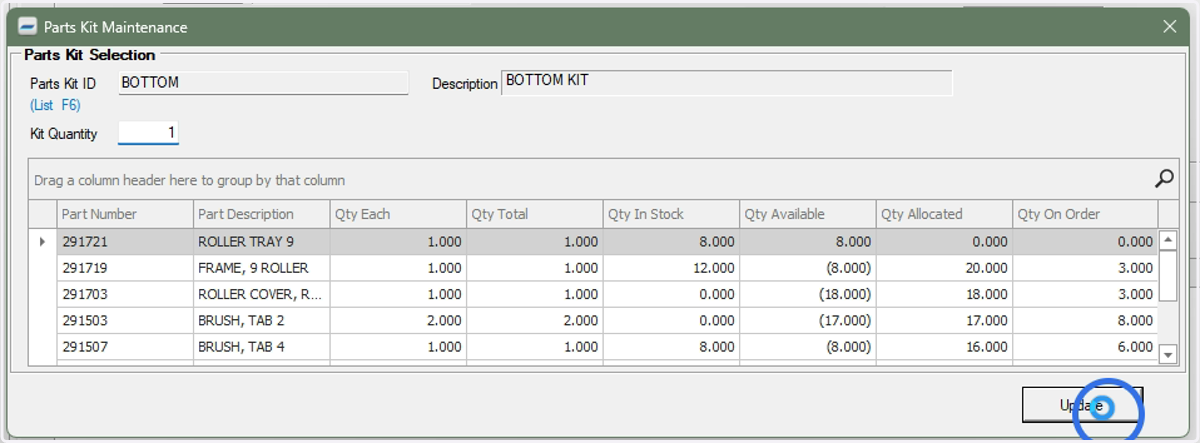Select part number 291503

(x=125, y=320)
